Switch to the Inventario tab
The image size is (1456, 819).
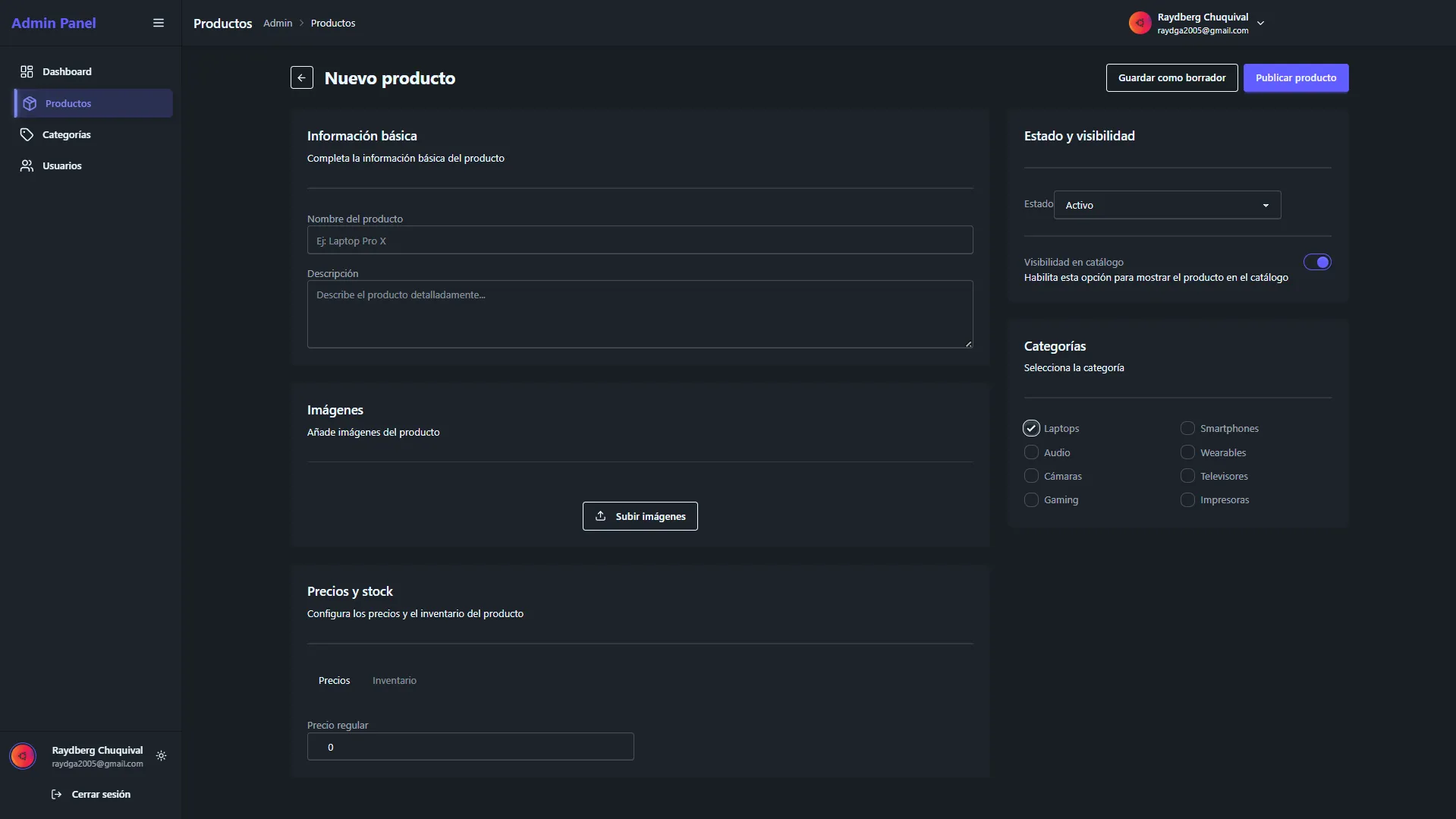(394, 680)
